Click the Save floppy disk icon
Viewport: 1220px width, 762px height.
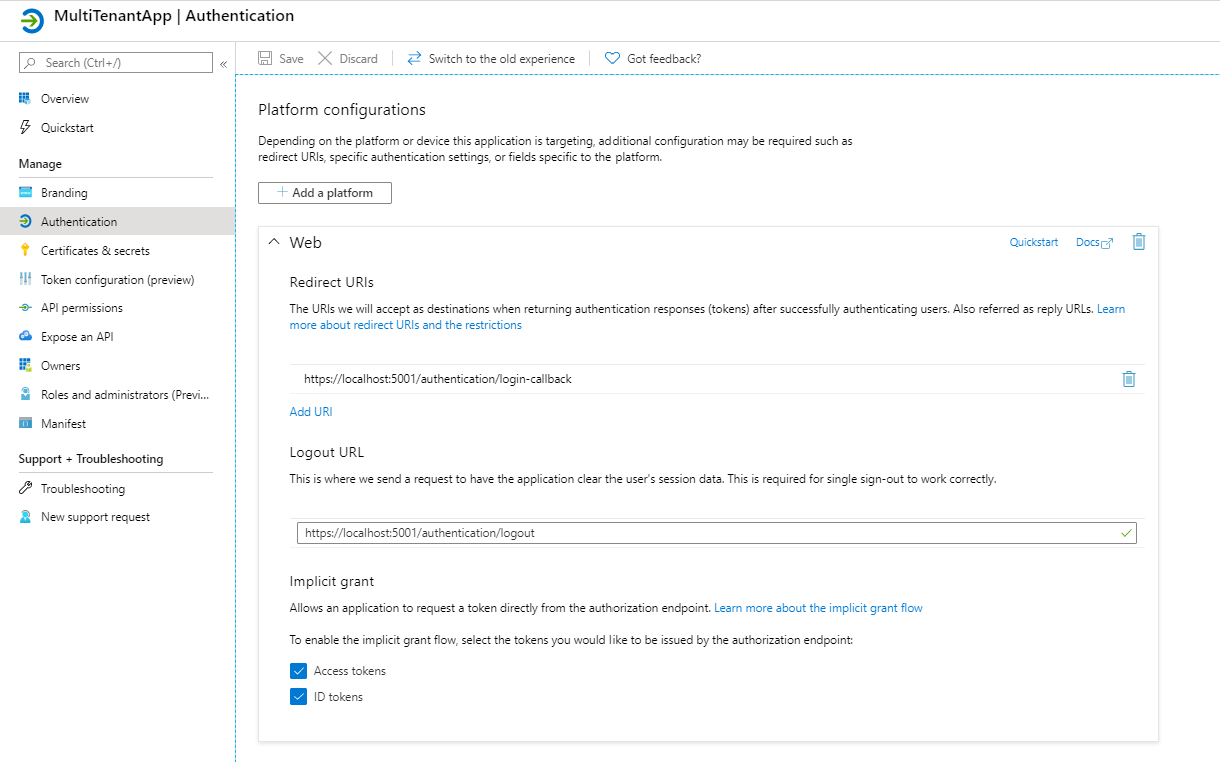(x=265, y=58)
